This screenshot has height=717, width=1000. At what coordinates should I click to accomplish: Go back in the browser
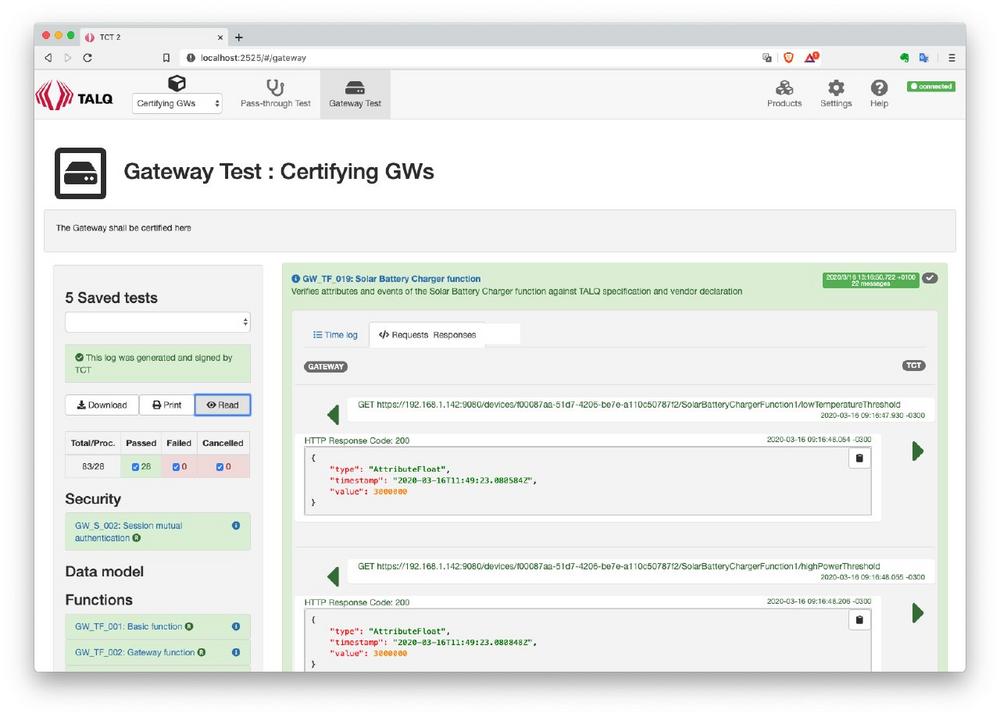(x=48, y=57)
